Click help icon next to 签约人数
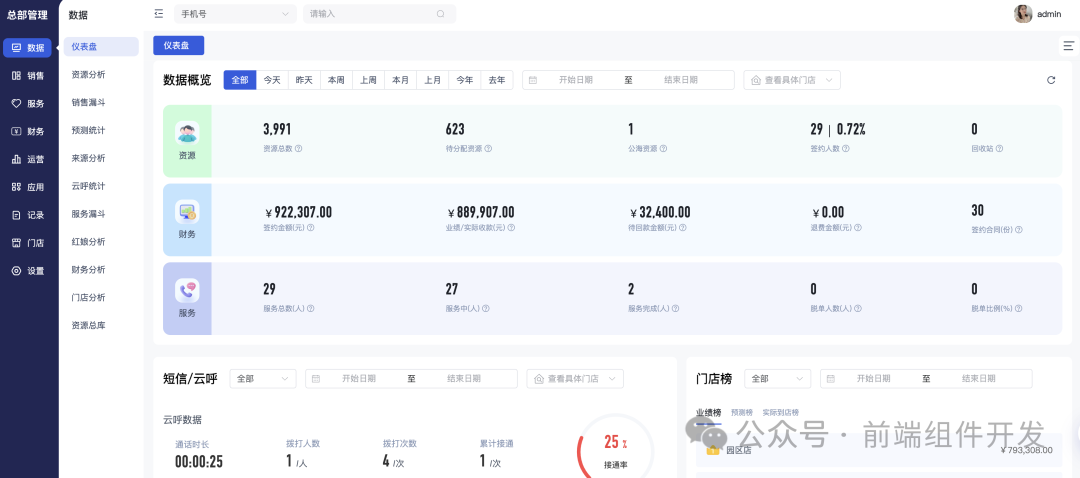The image size is (1080, 478). 846,148
